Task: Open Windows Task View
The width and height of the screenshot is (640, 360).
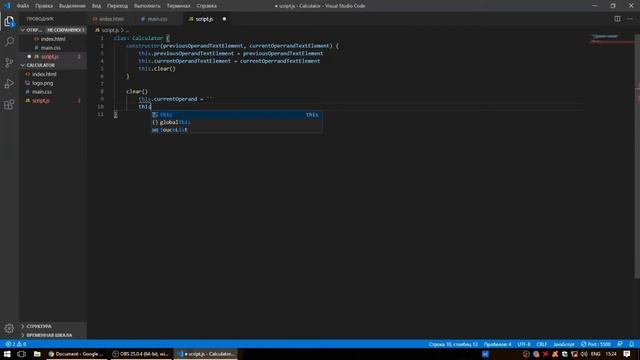Action: coord(21,354)
